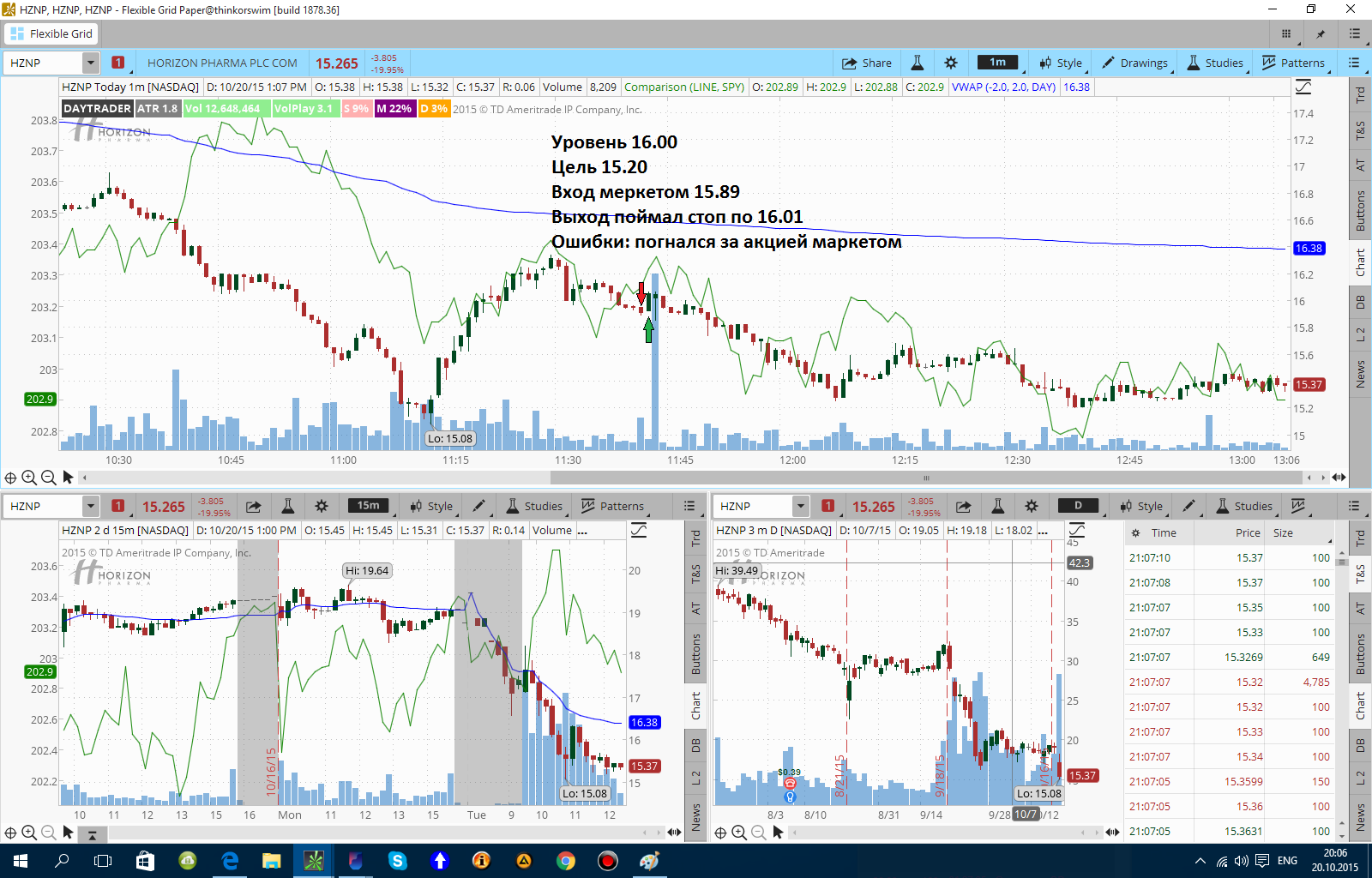Open pencil drawing tool in daily chart toolbar
Screen dimensions: 1372x878
[x=1188, y=506]
